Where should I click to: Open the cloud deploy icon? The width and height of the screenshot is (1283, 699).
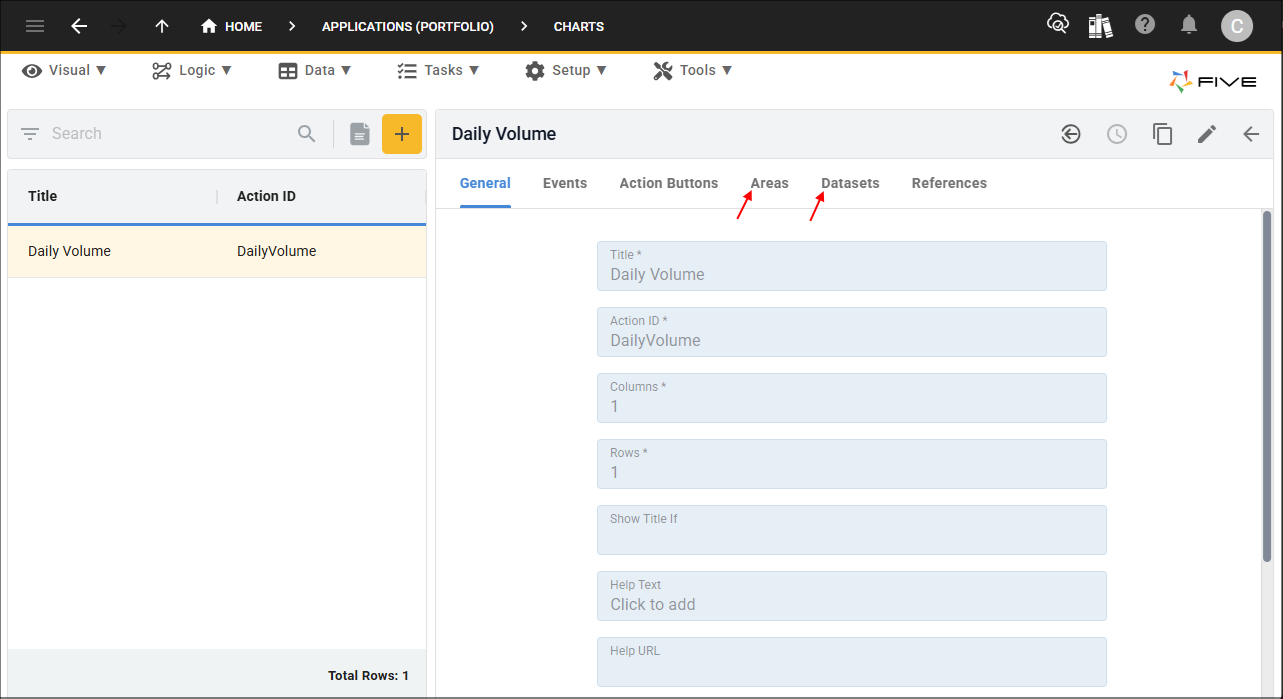coord(1057,25)
